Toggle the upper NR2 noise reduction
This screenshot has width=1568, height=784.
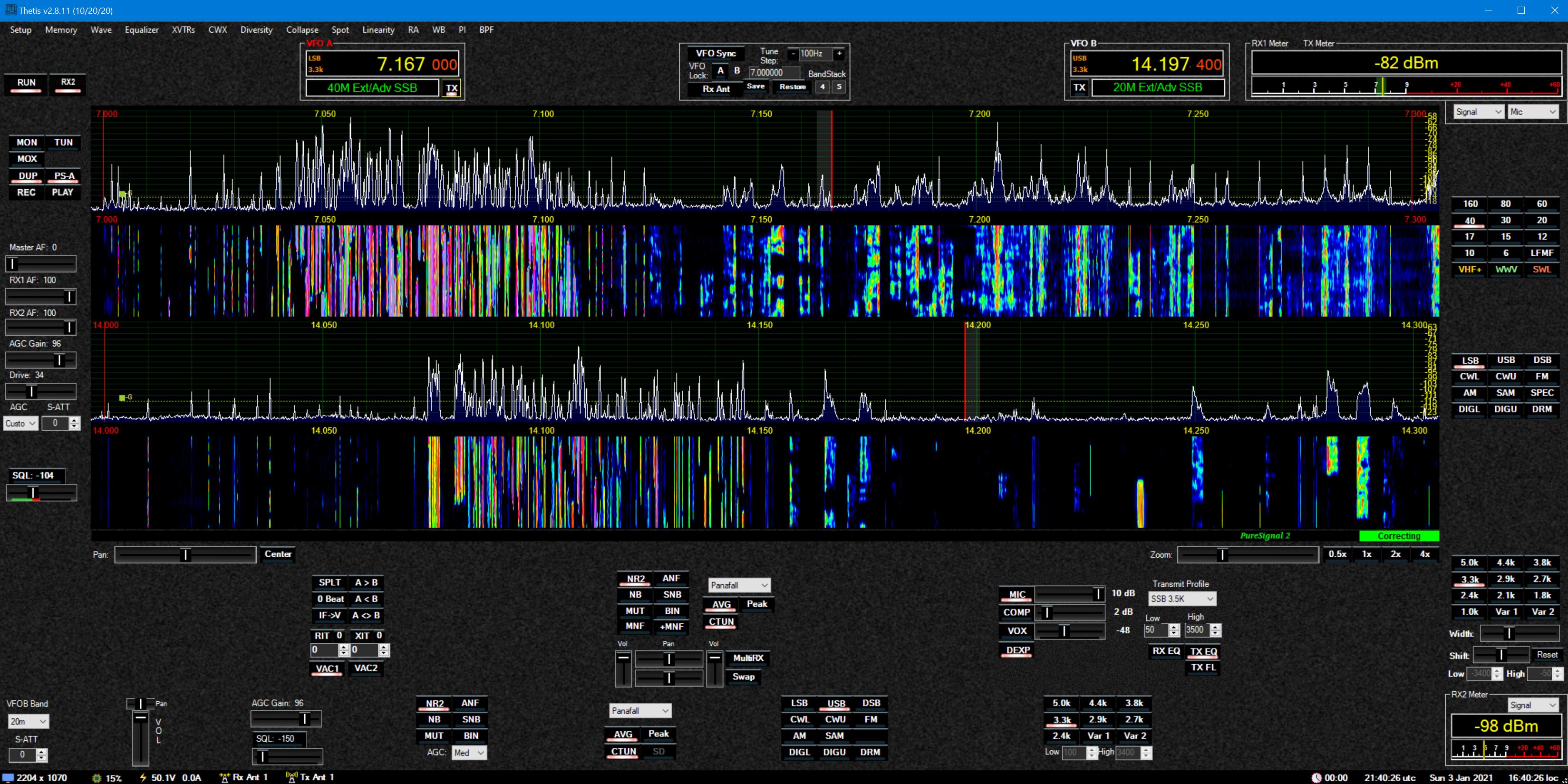pos(636,579)
